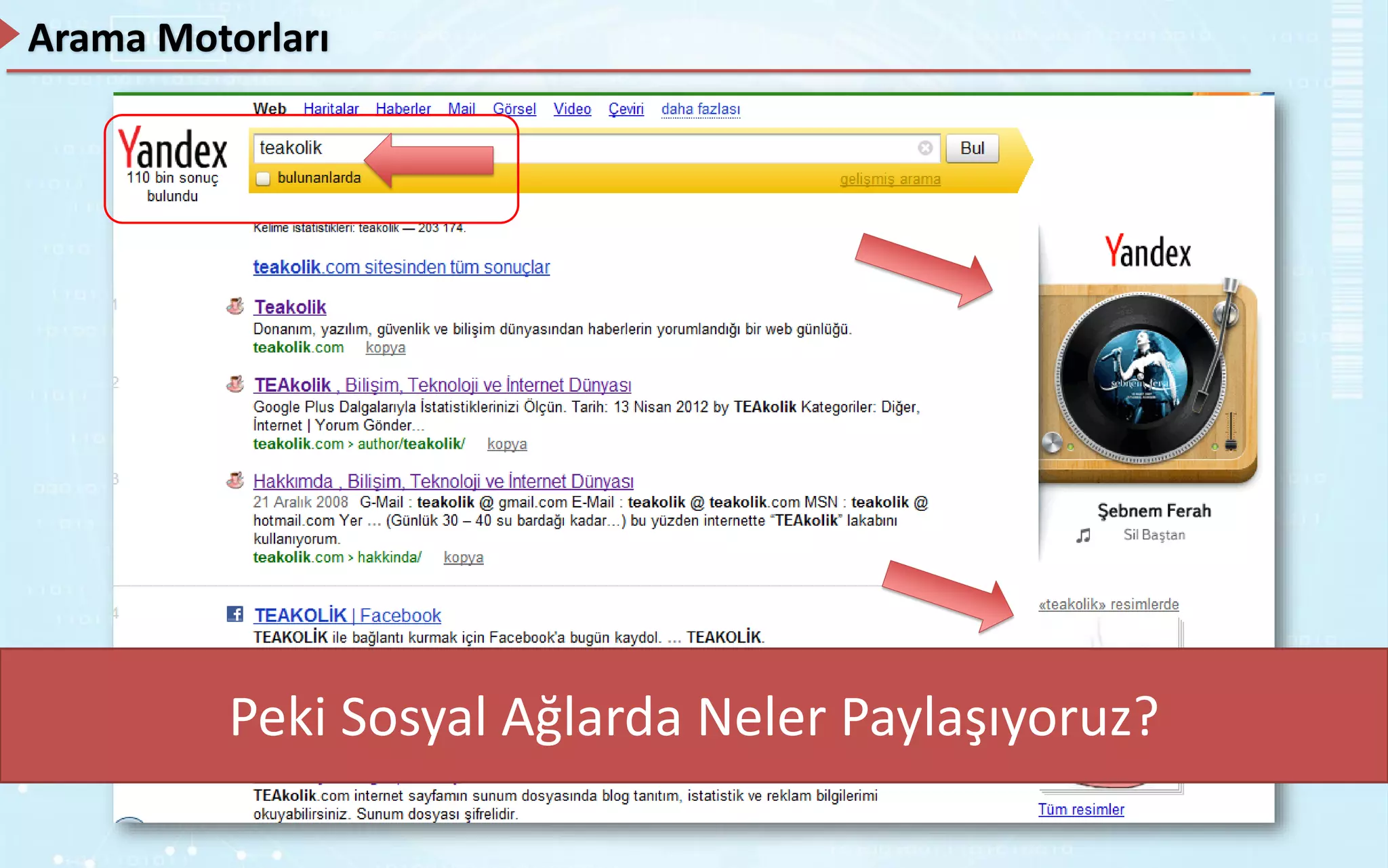This screenshot has width=1388, height=868.
Task: Click the turntable tonearm slider on right edge
Action: click(1231, 431)
